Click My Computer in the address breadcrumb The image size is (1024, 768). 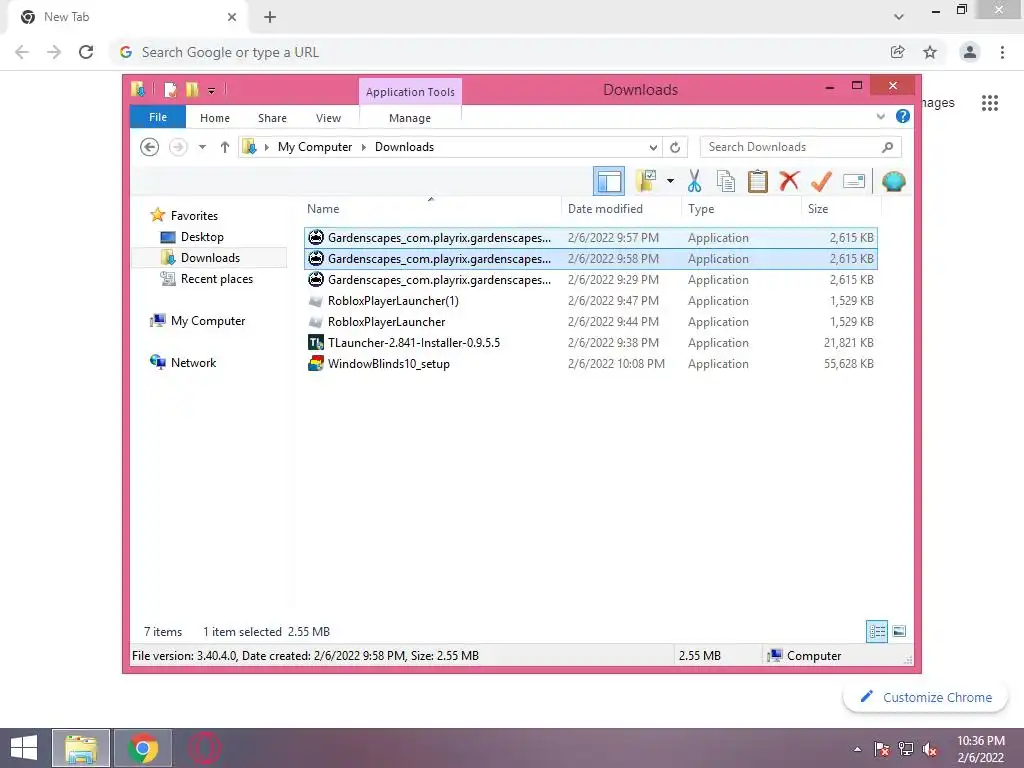[x=315, y=147]
